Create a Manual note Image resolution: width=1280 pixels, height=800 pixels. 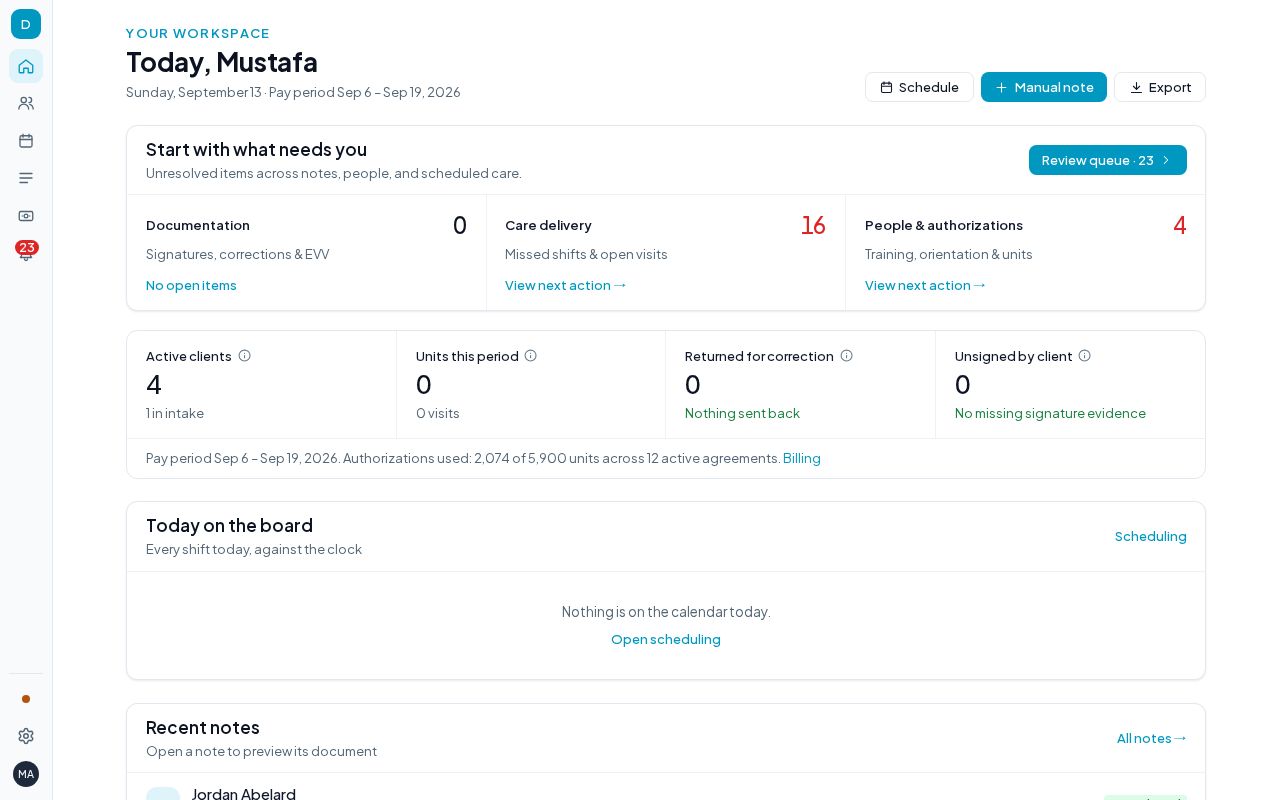1044,87
